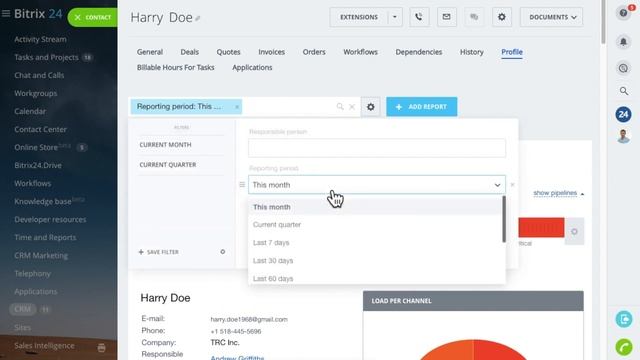Open the Invoices tab
This screenshot has width=640, height=360.
271,52
